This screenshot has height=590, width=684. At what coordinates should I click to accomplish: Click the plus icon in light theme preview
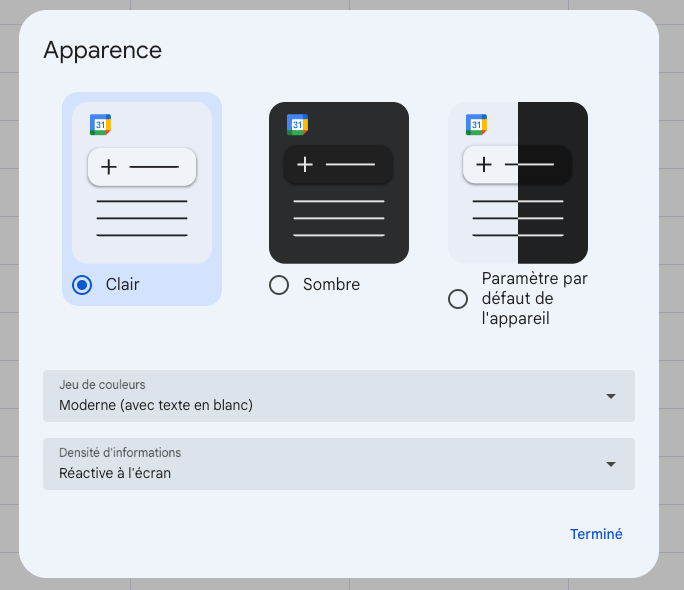pos(109,167)
